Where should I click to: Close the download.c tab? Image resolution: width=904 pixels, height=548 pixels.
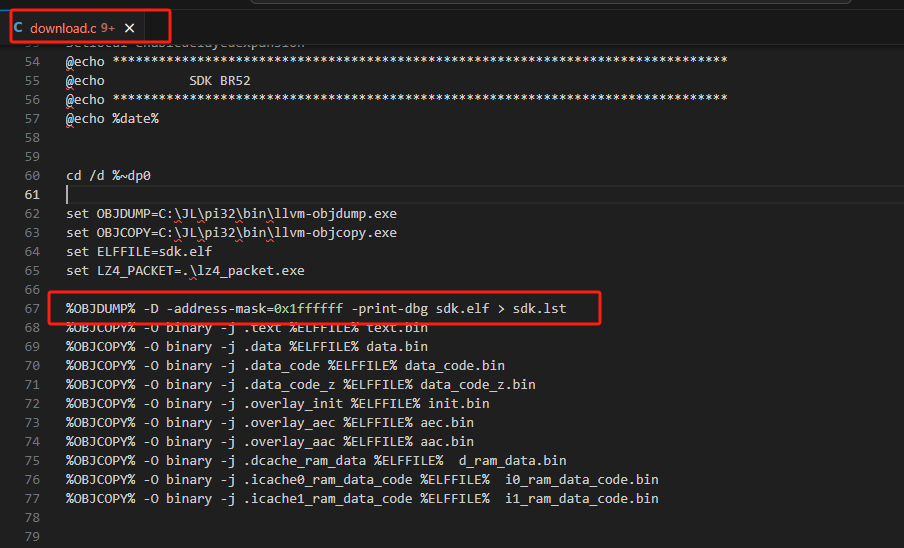(130, 28)
